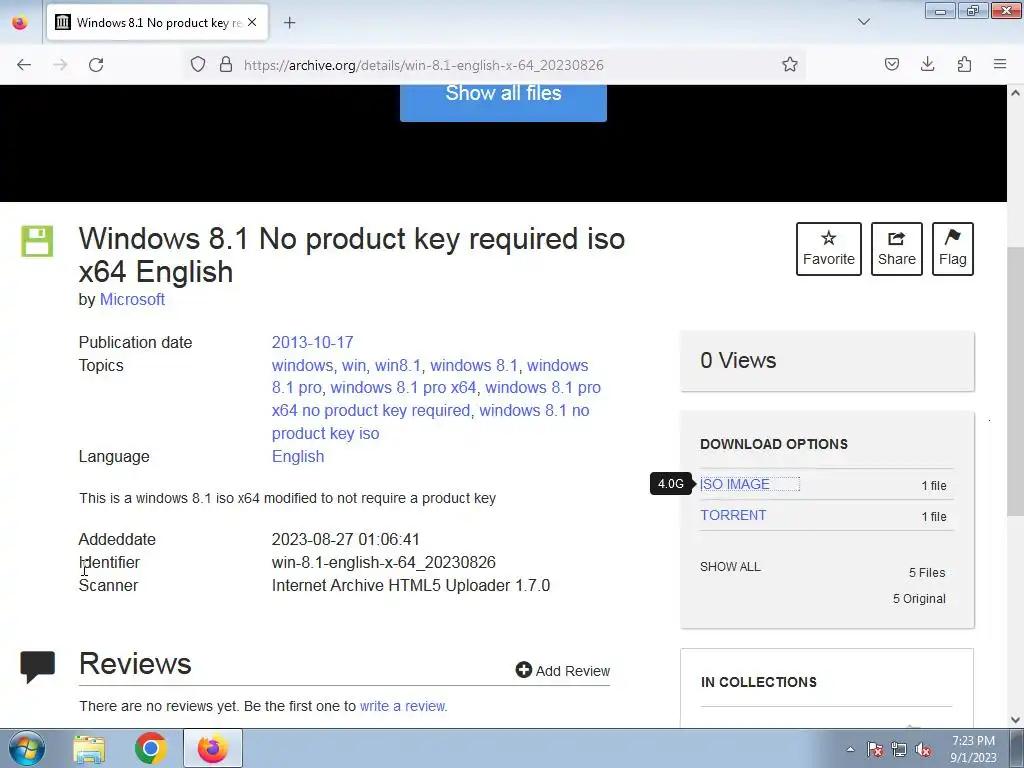The image size is (1024, 768).
Task: Open the win8.1 topic link
Action: pos(398,365)
